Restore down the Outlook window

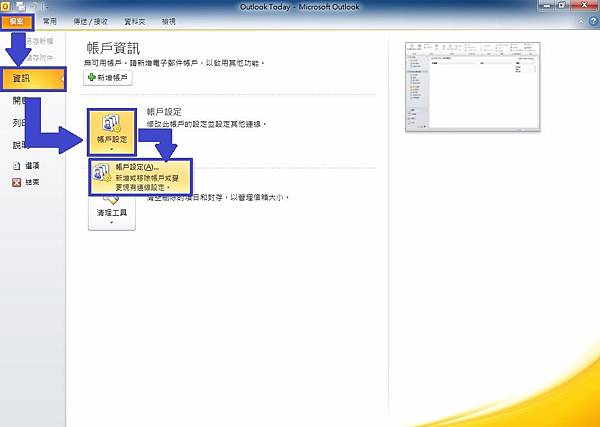[x=562, y=5]
